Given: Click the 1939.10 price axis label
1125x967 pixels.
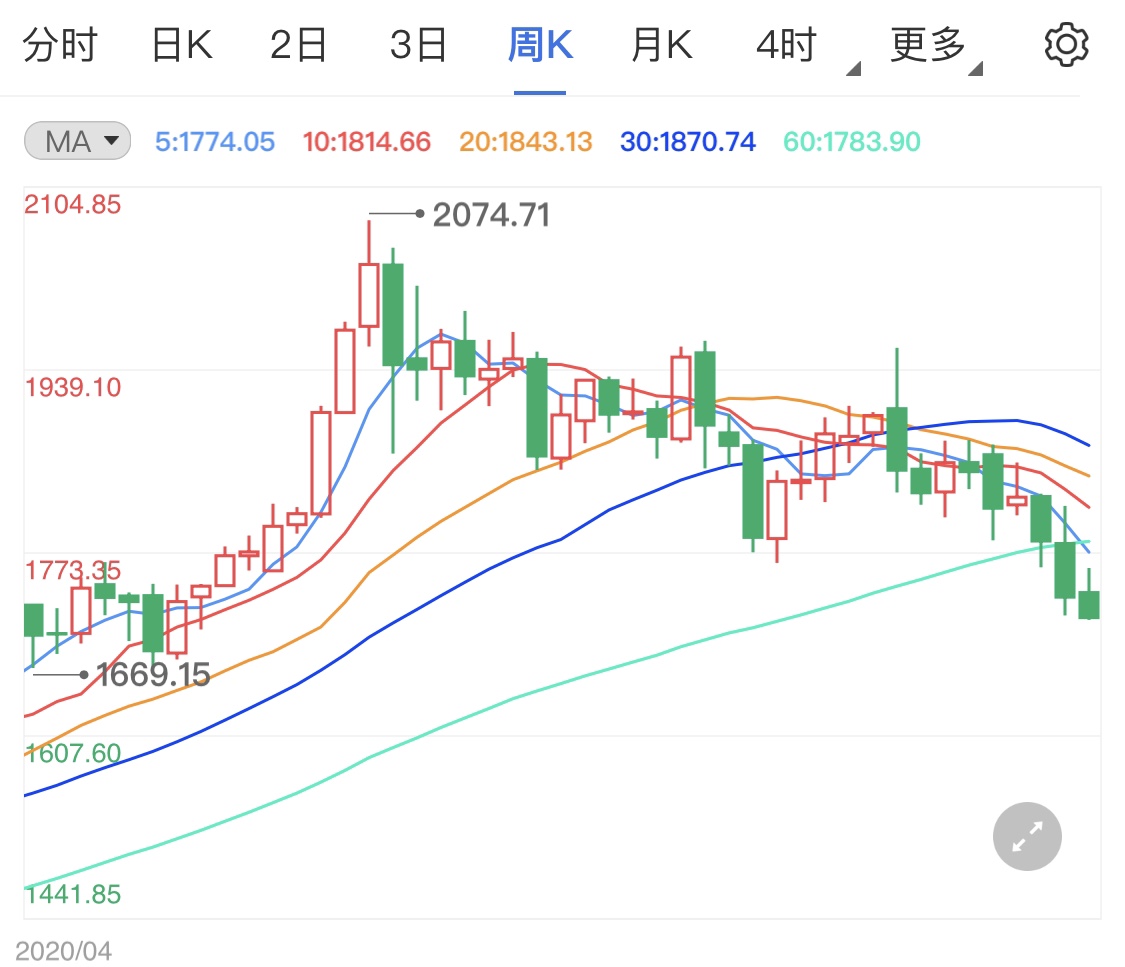Looking at the screenshot, I should pyautogui.click(x=73, y=387).
